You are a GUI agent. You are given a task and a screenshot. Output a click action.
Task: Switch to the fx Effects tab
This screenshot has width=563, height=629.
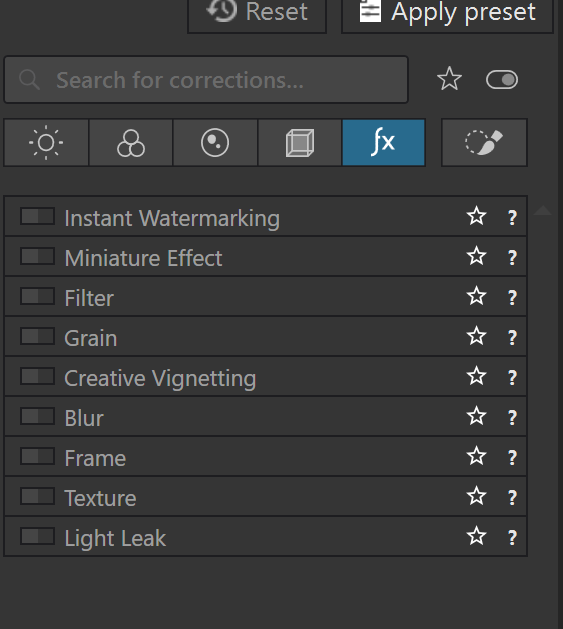point(384,142)
